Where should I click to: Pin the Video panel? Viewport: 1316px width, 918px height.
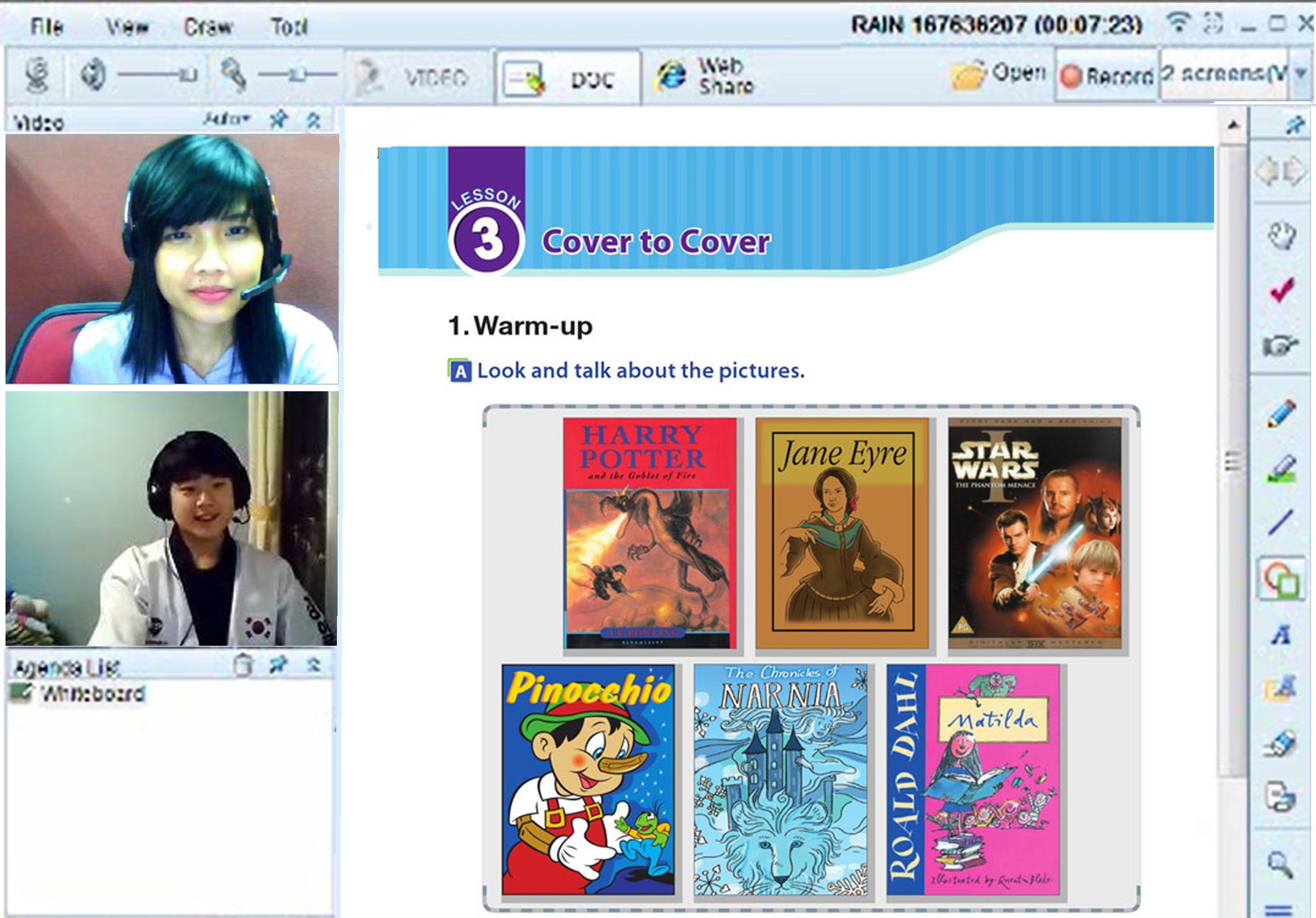click(x=279, y=119)
